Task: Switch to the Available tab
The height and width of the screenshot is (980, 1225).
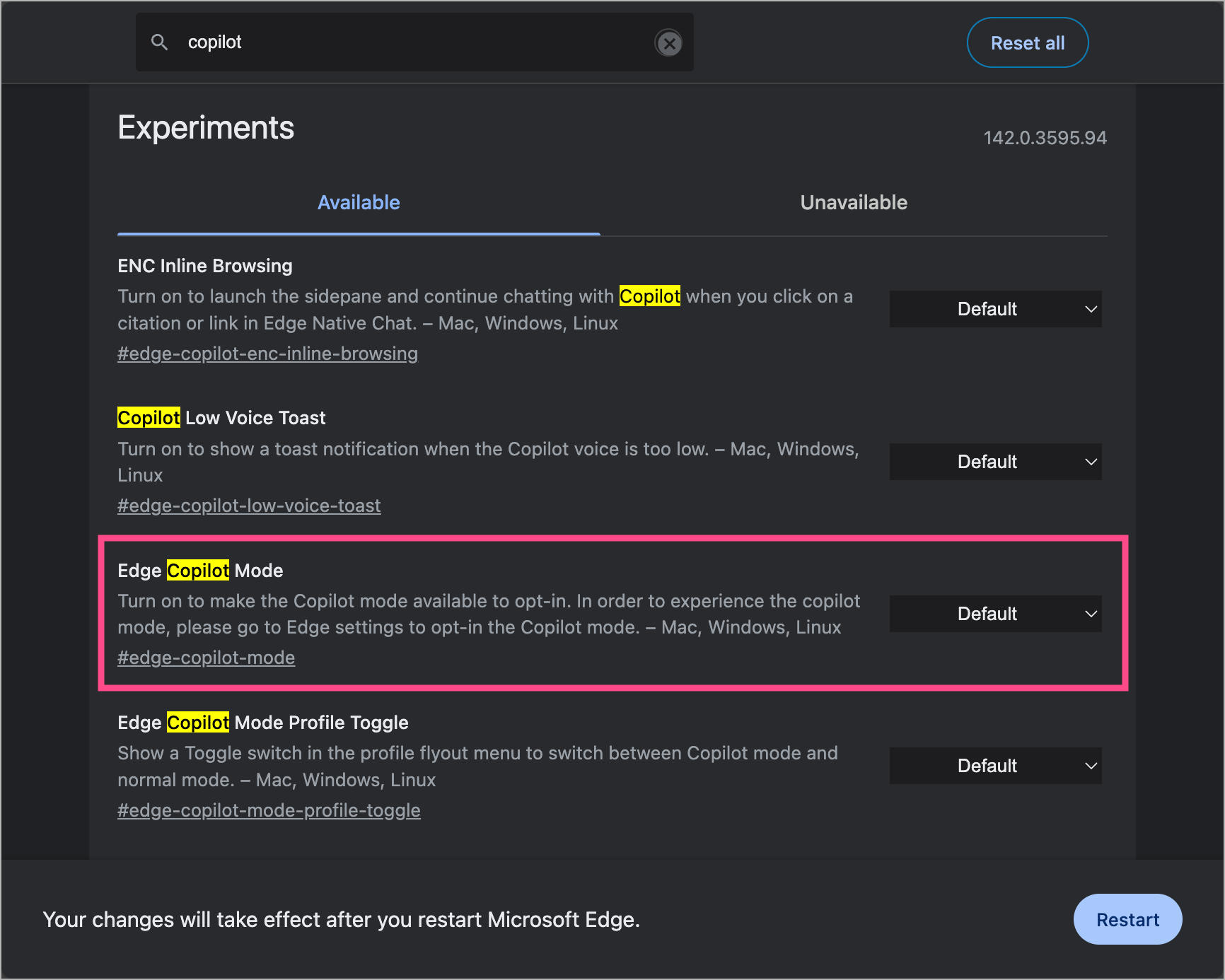Action: pyautogui.click(x=359, y=203)
